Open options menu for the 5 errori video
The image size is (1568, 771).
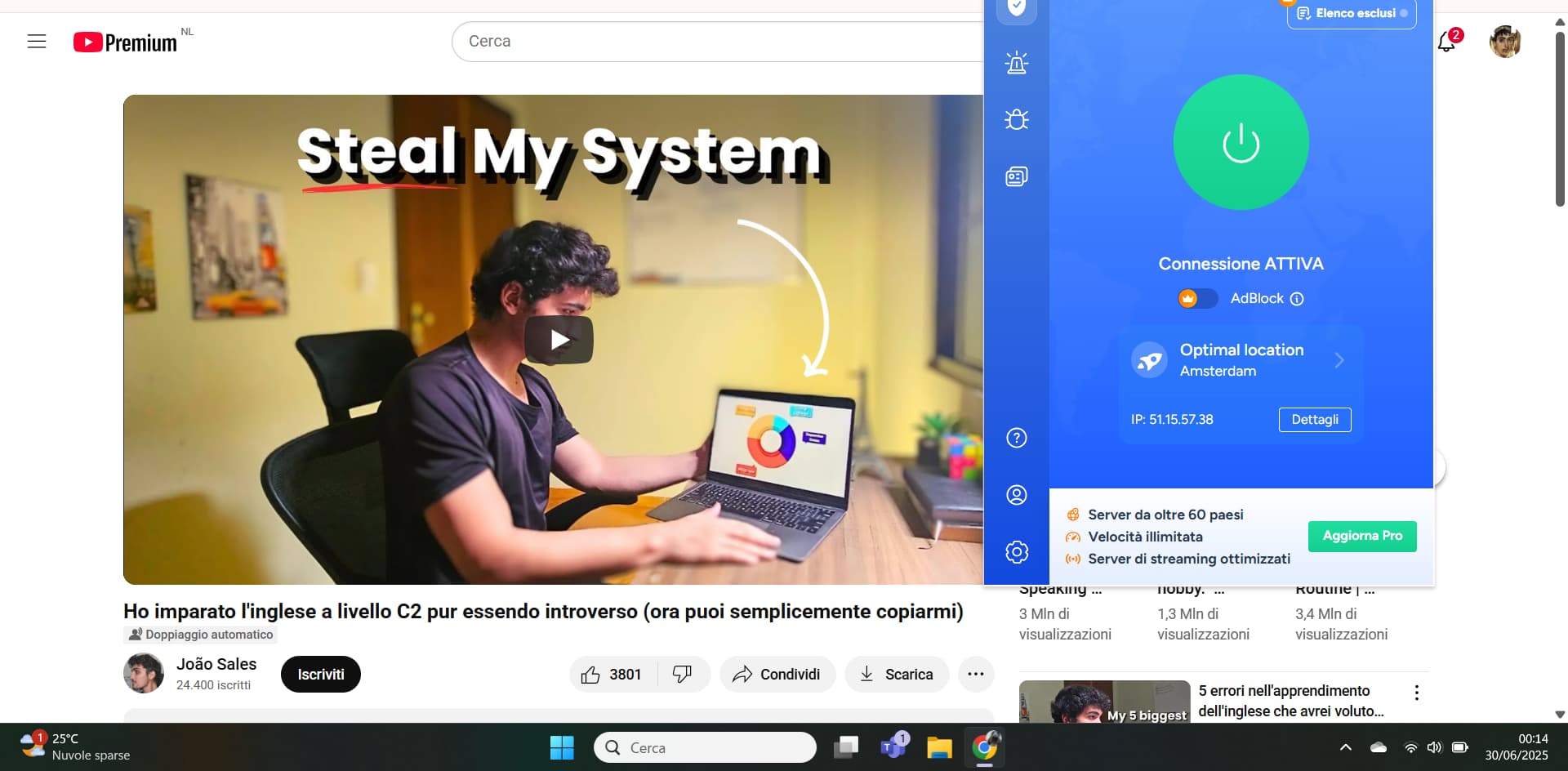1416,693
